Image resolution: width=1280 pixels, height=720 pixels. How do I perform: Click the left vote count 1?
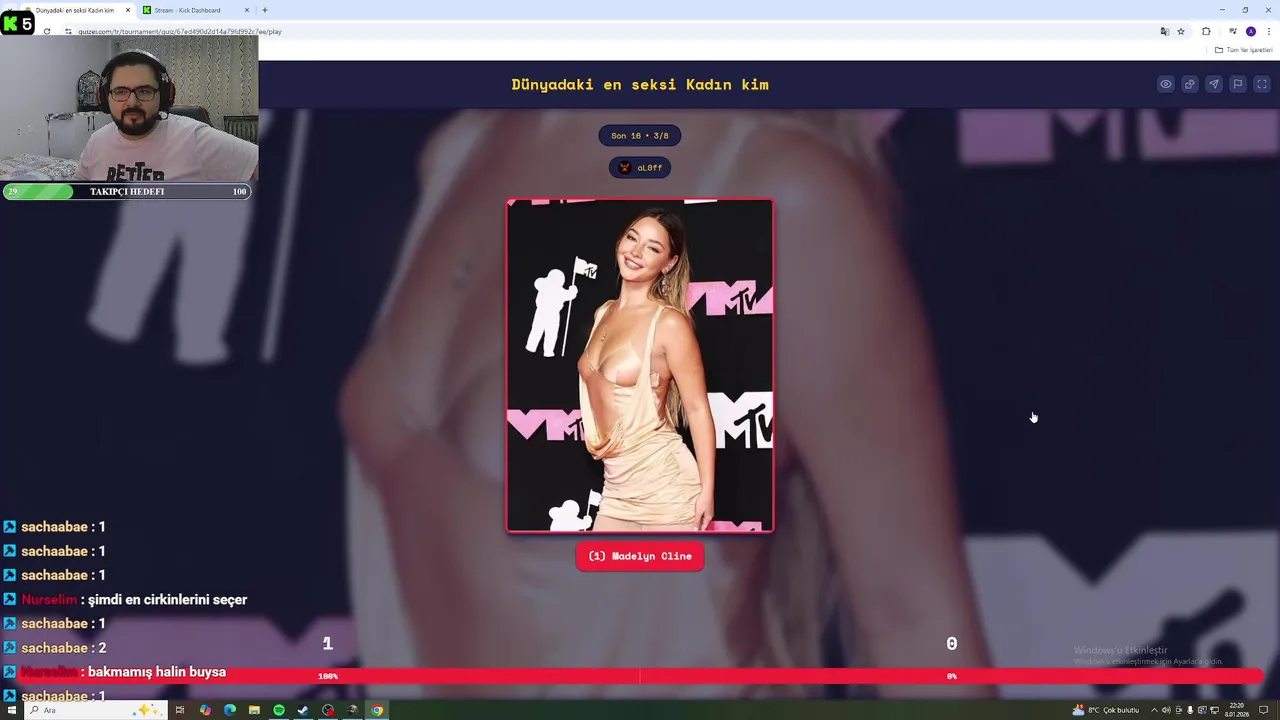click(327, 644)
